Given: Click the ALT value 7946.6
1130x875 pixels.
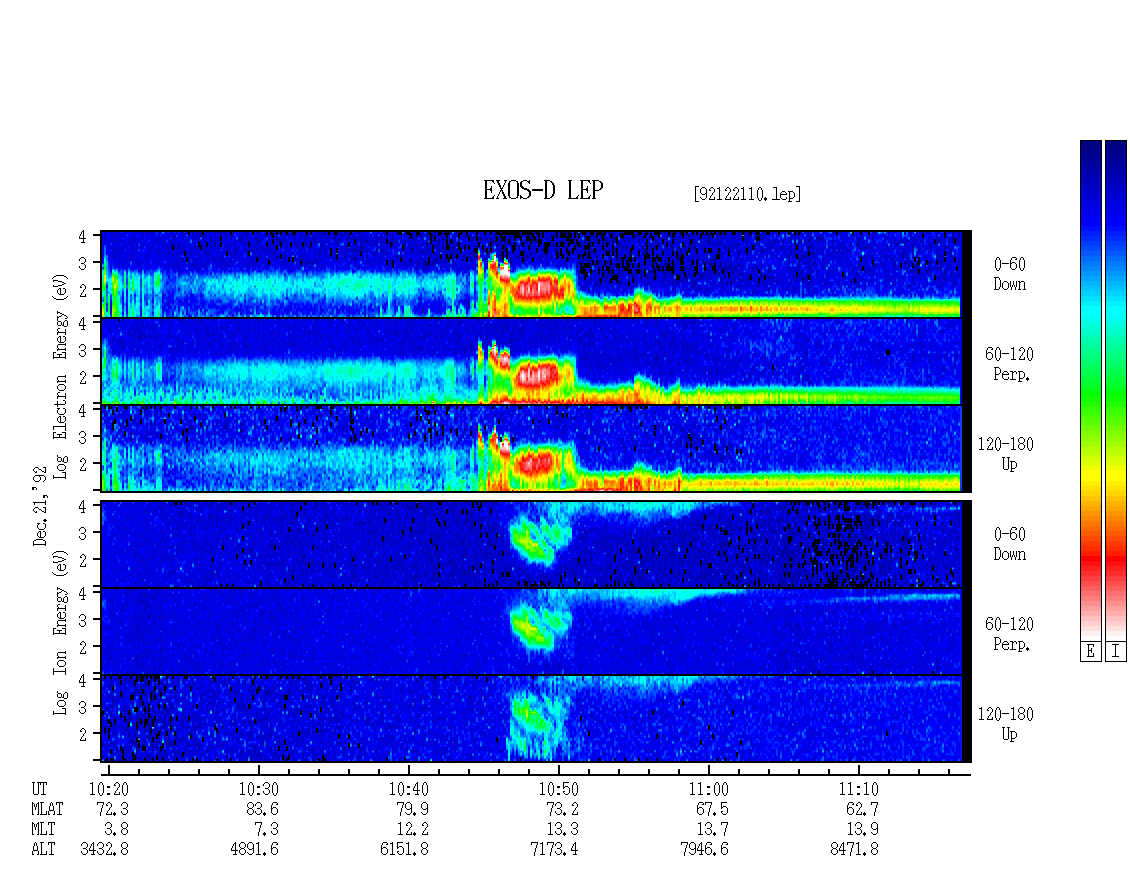Looking at the screenshot, I should 704,849.
